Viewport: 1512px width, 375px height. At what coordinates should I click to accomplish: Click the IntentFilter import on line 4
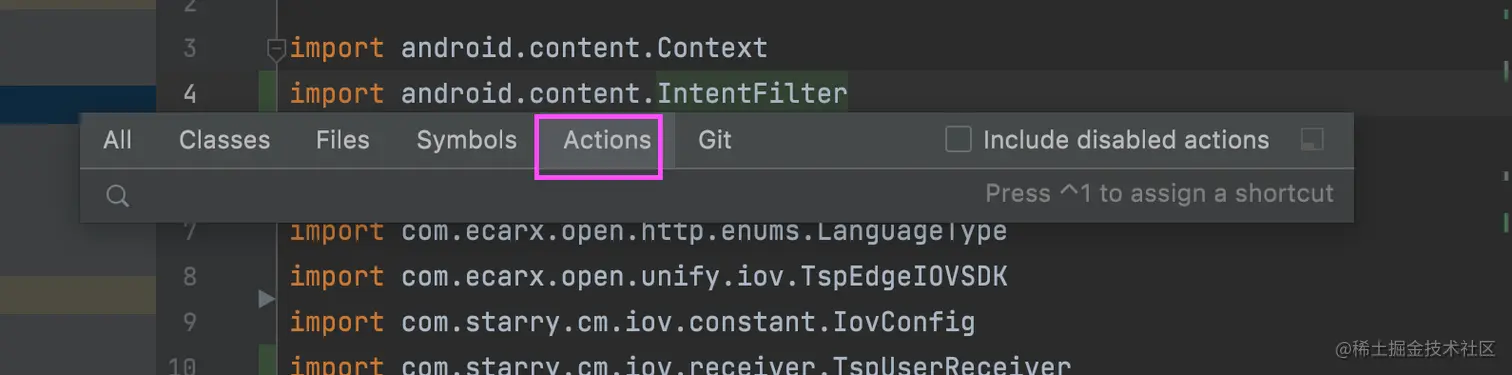(x=568, y=94)
